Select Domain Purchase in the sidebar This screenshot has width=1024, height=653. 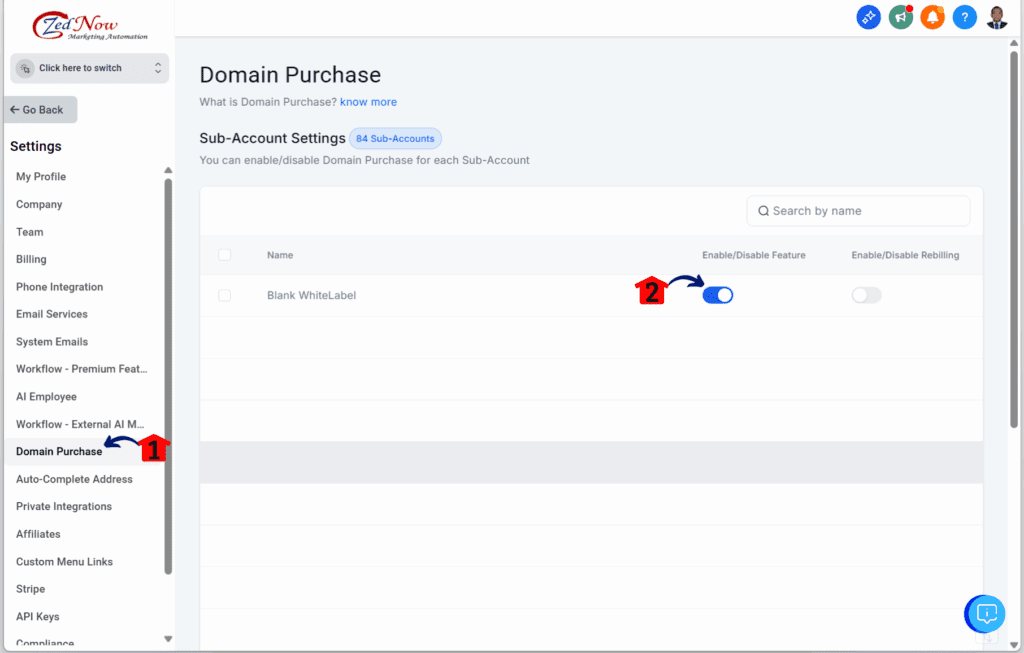[x=59, y=451]
